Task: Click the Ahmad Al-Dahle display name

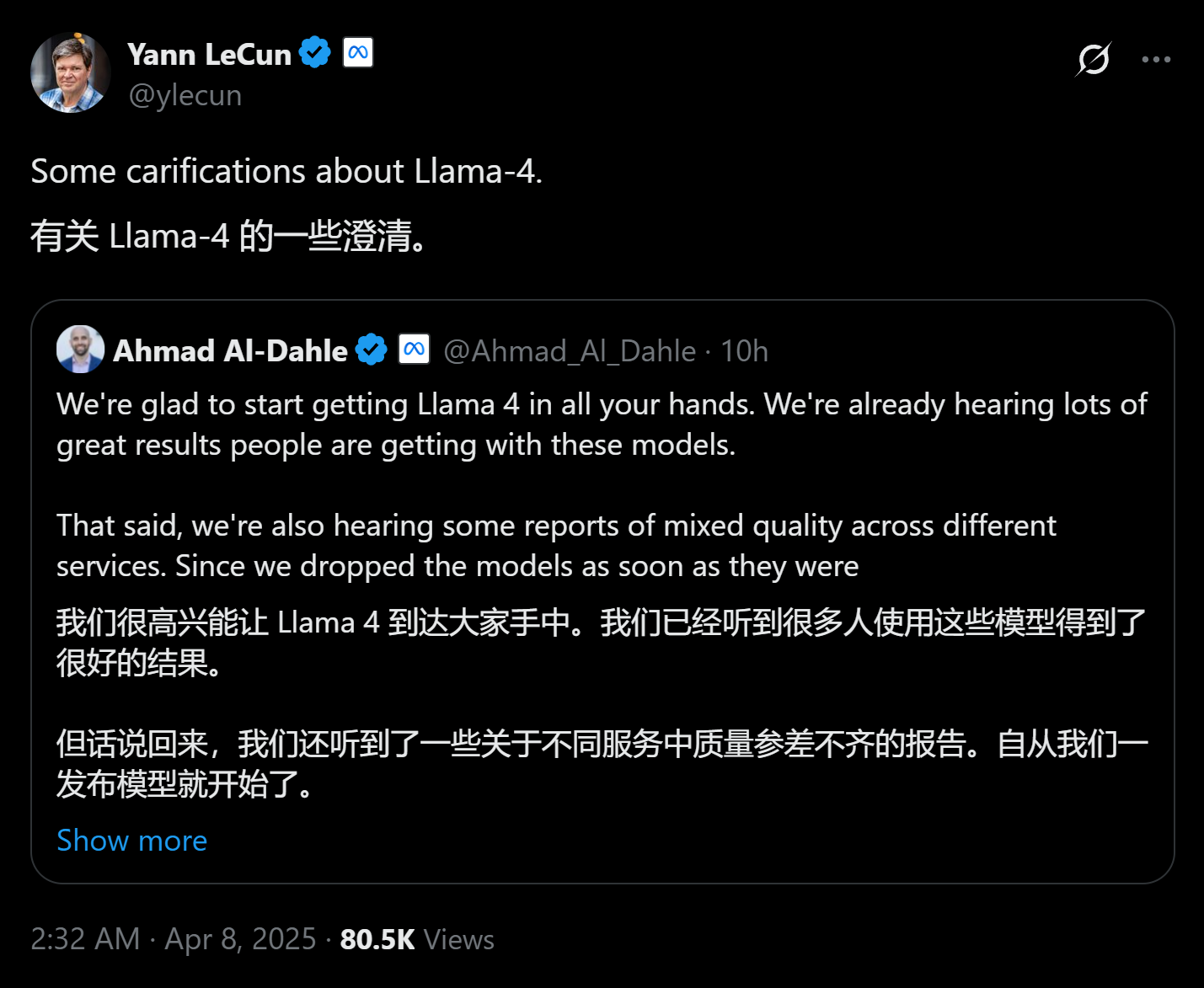Action: [x=230, y=350]
